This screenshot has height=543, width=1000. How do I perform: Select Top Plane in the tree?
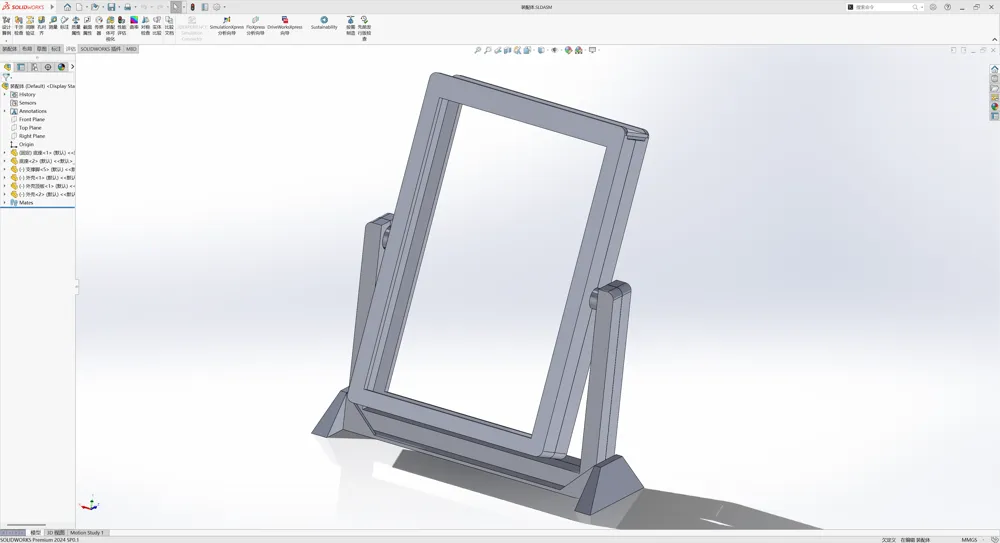tap(30, 128)
